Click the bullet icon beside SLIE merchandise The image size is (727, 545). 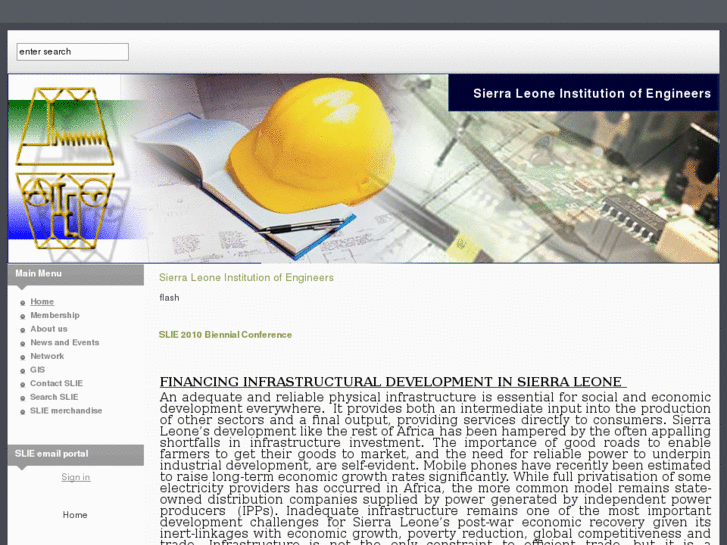click(x=22, y=412)
